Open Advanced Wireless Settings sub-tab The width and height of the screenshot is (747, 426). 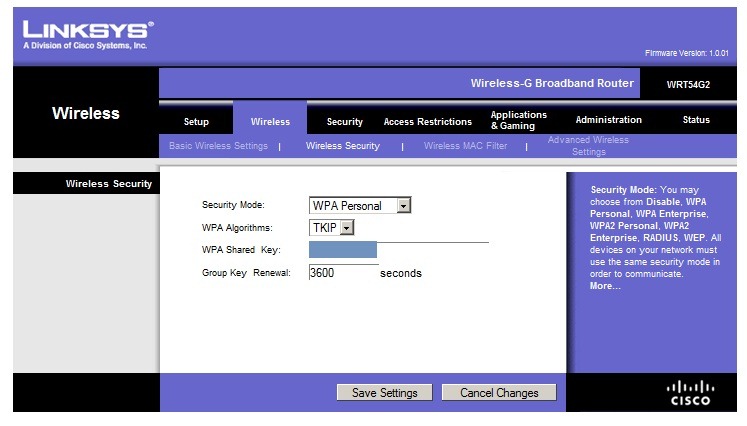tap(588, 146)
